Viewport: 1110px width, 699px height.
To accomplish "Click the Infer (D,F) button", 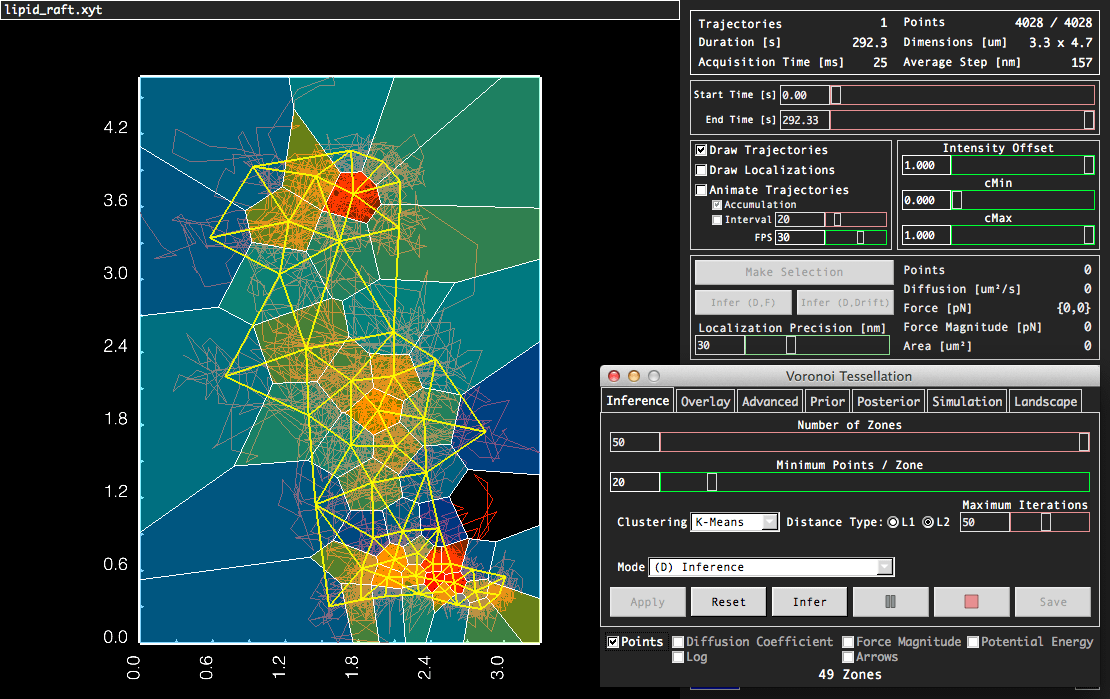I will (743, 302).
